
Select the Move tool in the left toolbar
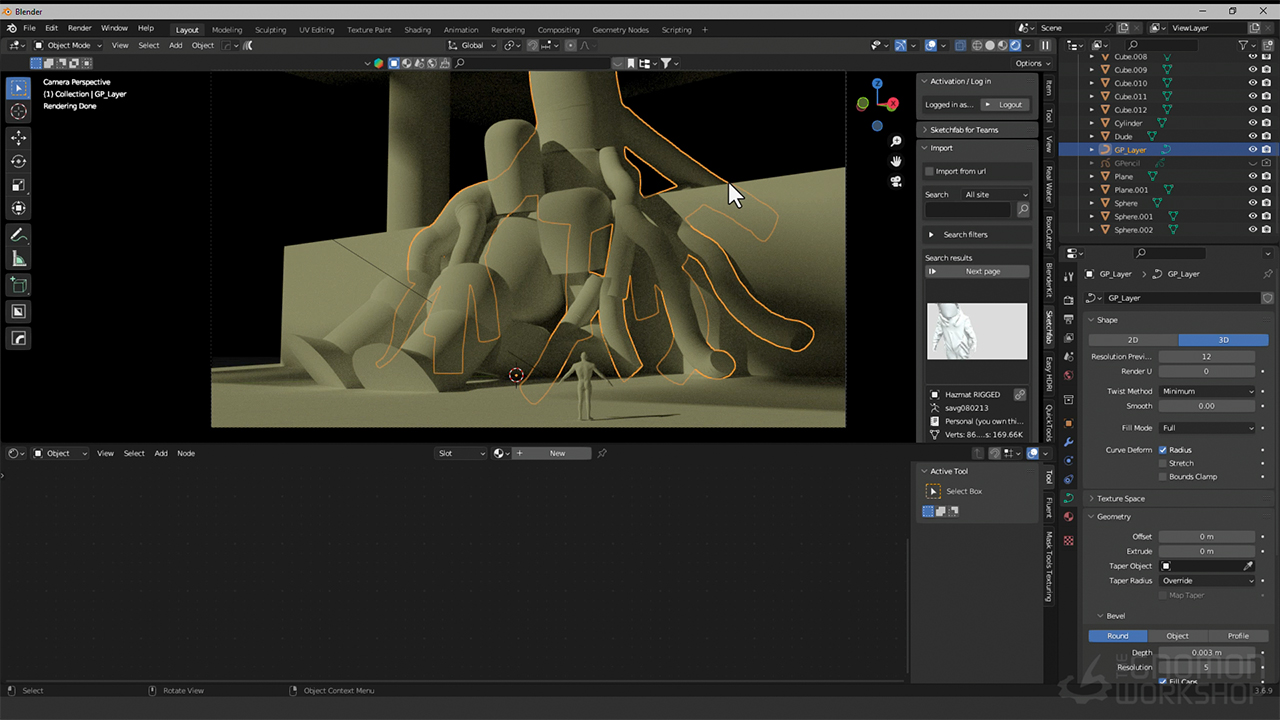[18, 137]
